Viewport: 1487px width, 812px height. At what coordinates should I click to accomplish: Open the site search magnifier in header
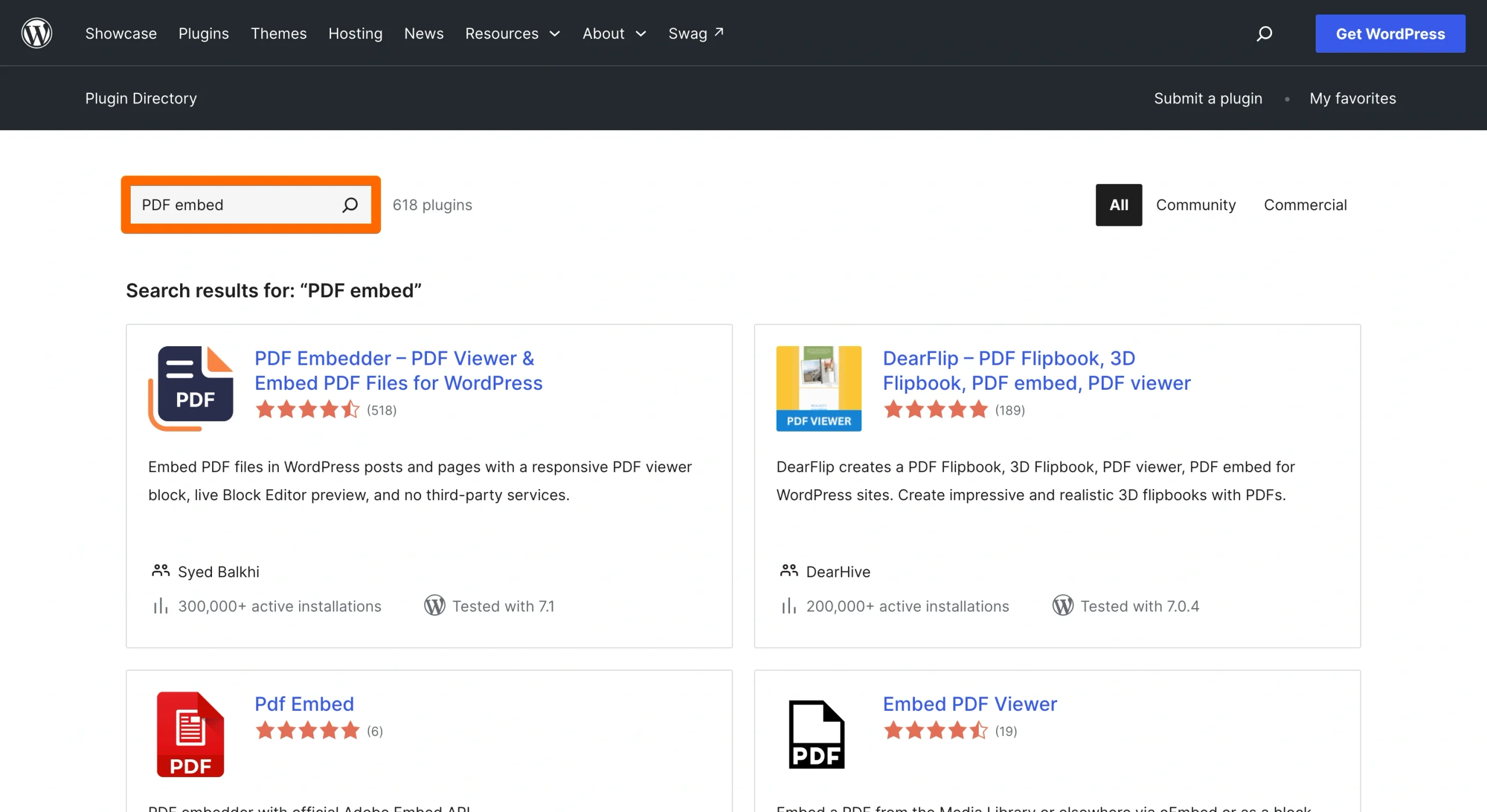point(1264,34)
